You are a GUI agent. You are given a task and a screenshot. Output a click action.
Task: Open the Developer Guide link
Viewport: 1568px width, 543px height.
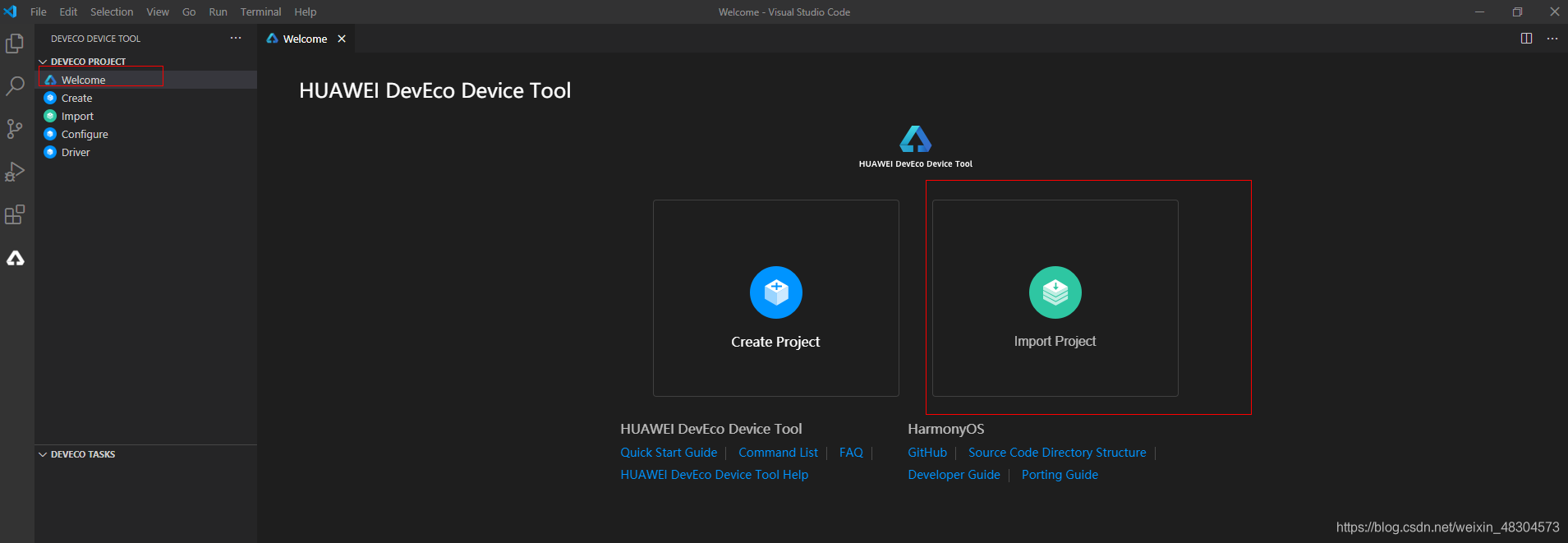point(954,475)
